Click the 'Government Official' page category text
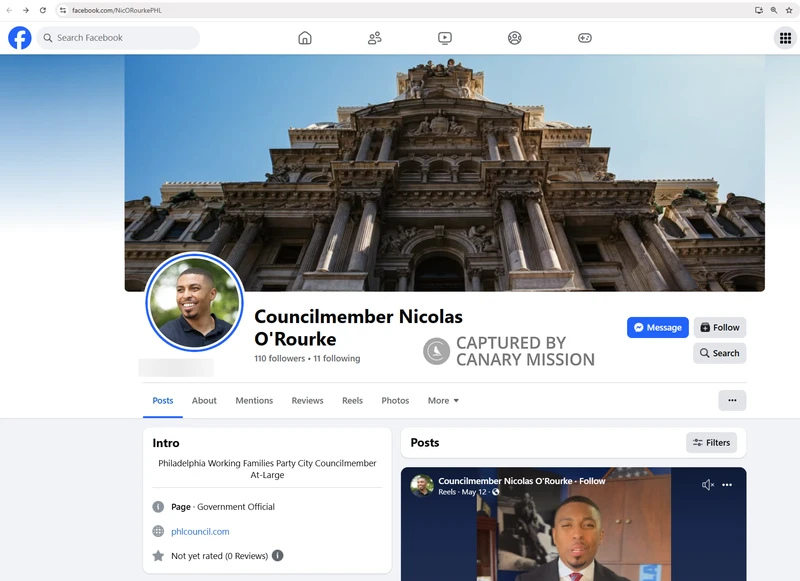Screen dimensions: 800x581 pyautogui.click(x=236, y=507)
